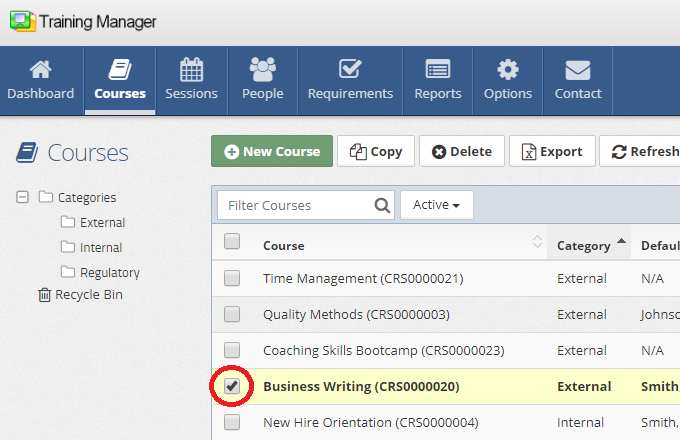680x440 pixels.
Task: Uncheck the Business Writing course checkbox
Action: 232,386
